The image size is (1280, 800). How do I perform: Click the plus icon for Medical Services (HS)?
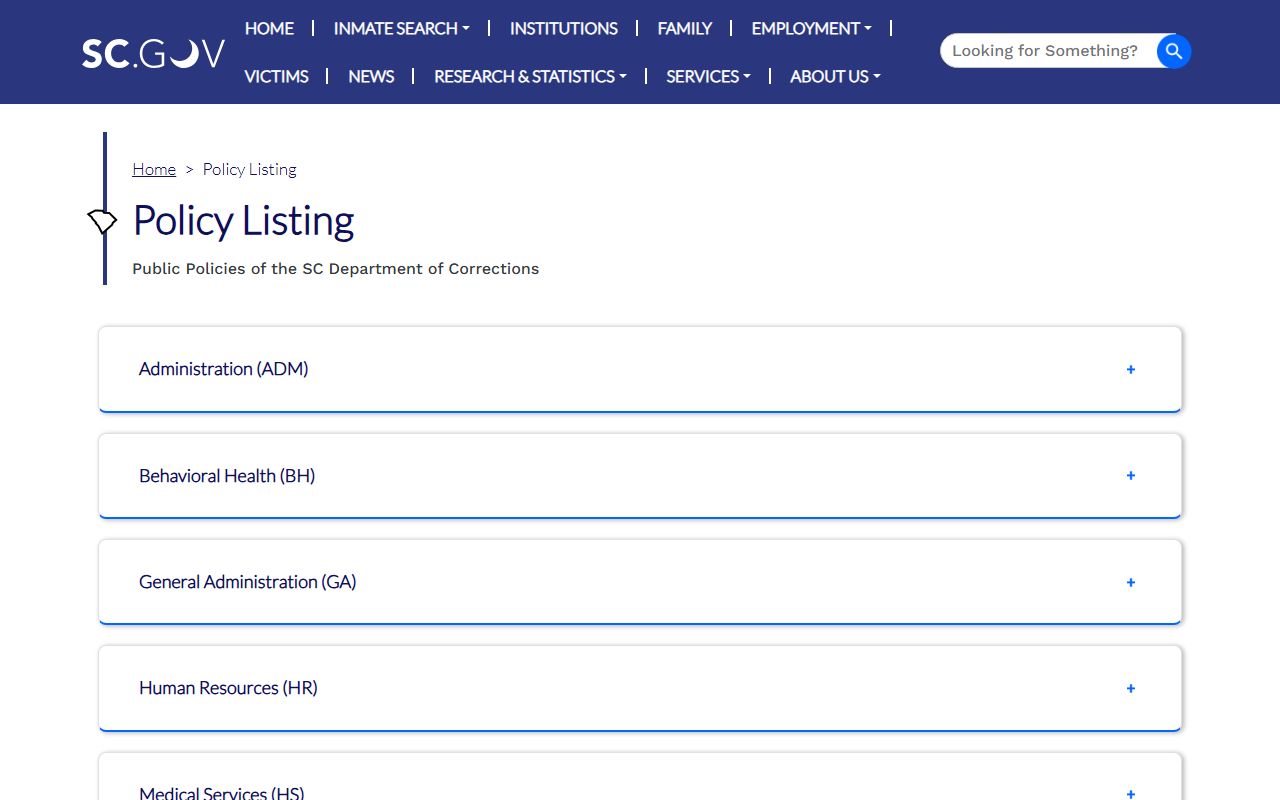click(1131, 794)
